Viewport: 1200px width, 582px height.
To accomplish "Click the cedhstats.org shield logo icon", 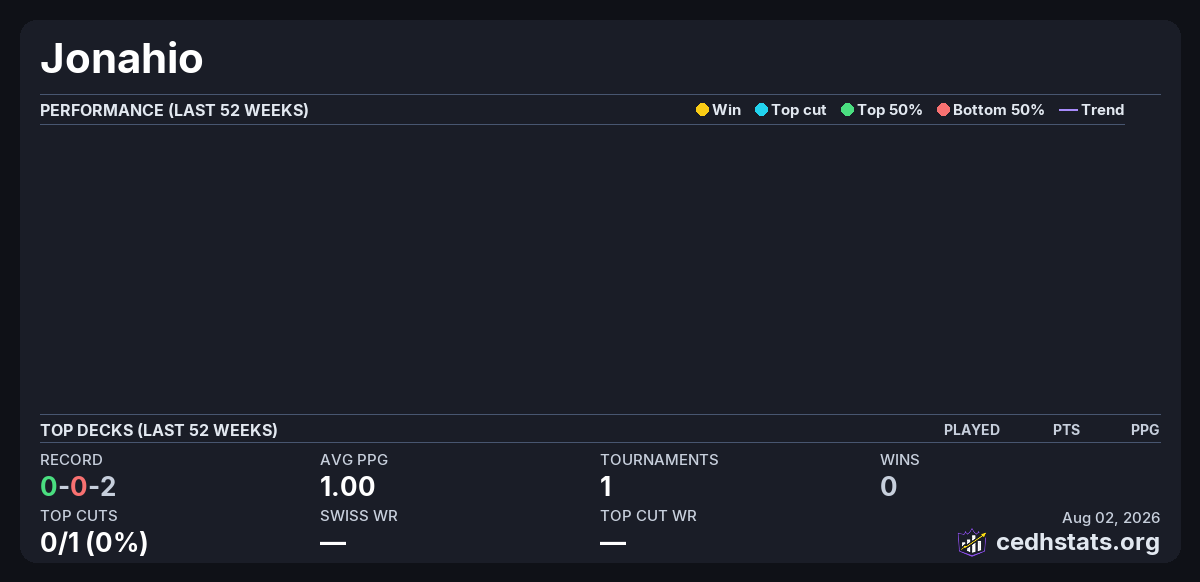I will (x=972, y=543).
